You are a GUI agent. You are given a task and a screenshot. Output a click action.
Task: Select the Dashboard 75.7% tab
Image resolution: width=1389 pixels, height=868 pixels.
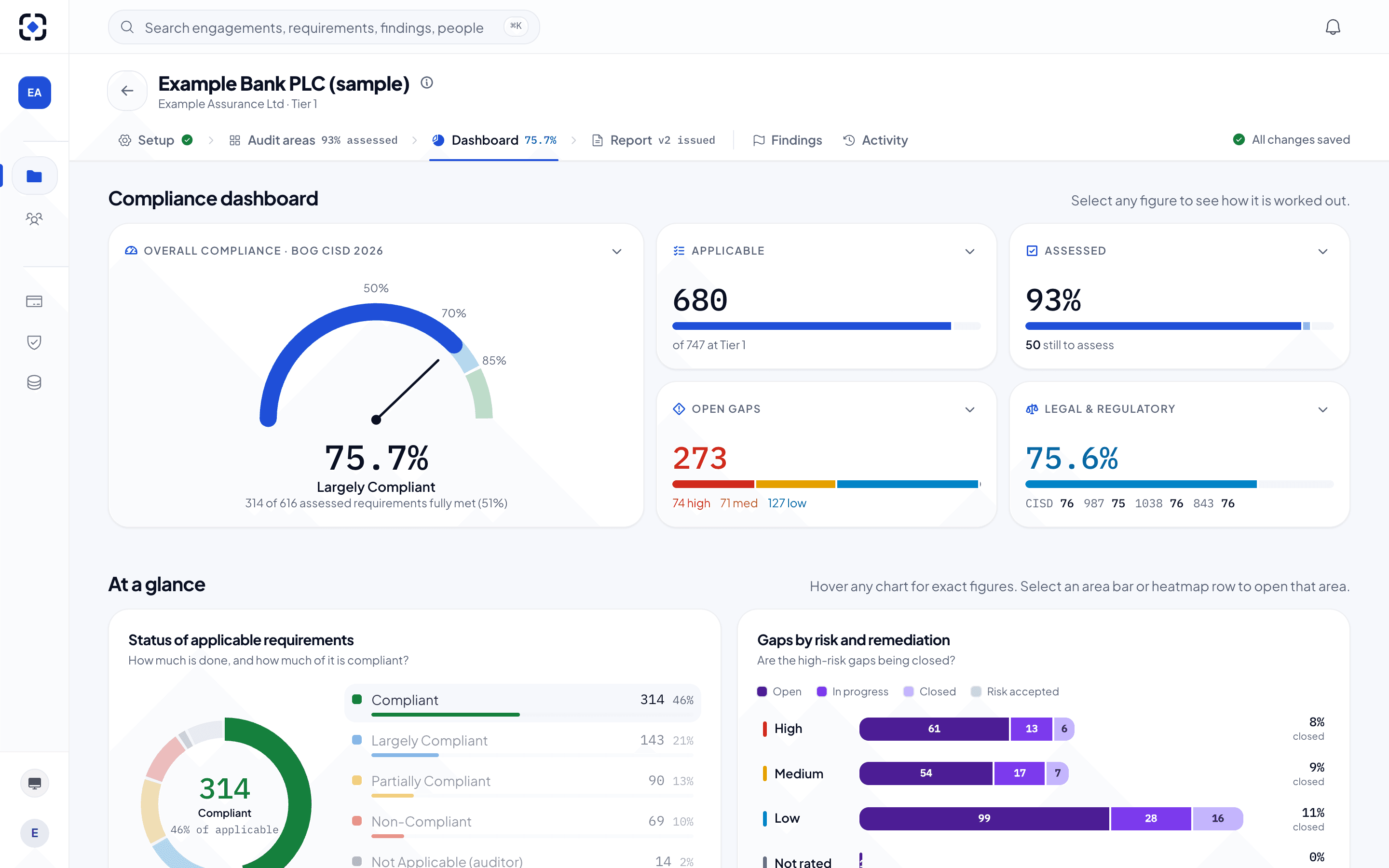[x=494, y=140]
